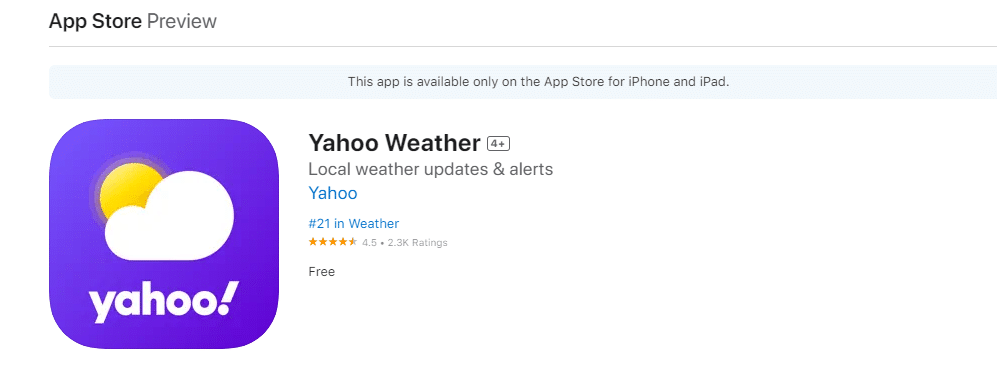Click the 4+ age rating badge
This screenshot has width=997, height=381.
(498, 144)
